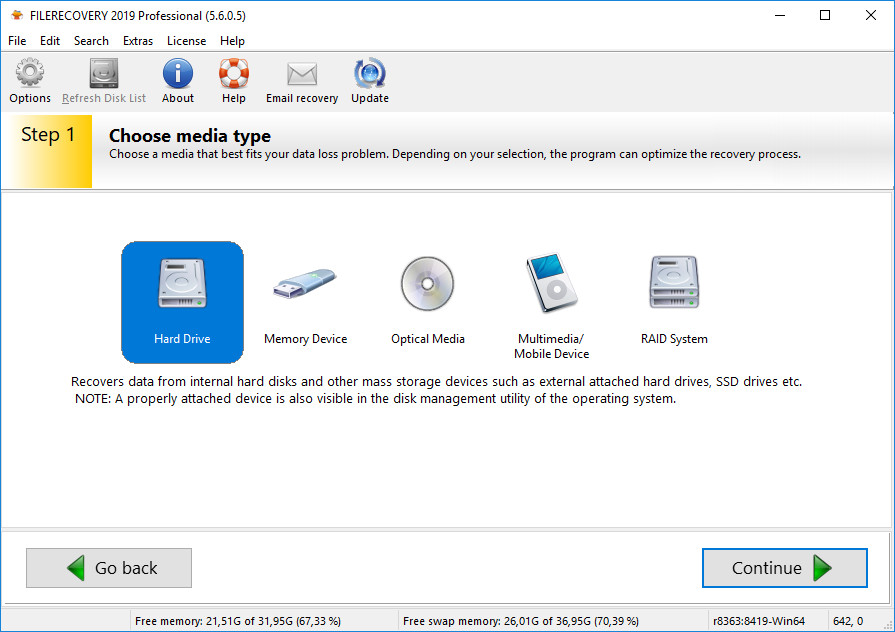Click the window resize grip in status bar
895x632 pixels.
[x=888, y=626]
